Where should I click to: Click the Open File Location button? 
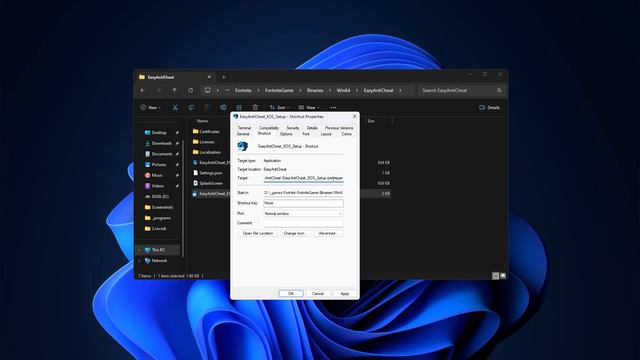258,233
